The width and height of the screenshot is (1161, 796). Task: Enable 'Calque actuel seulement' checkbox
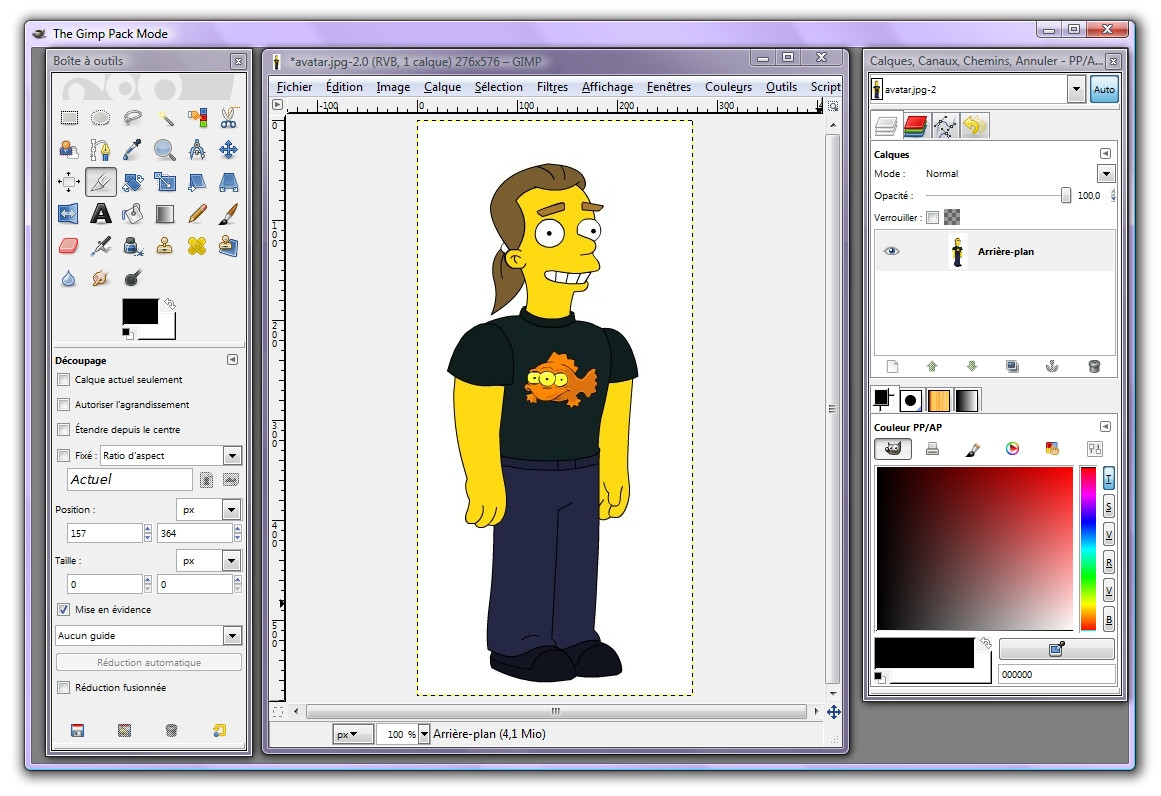pyautogui.click(x=64, y=380)
